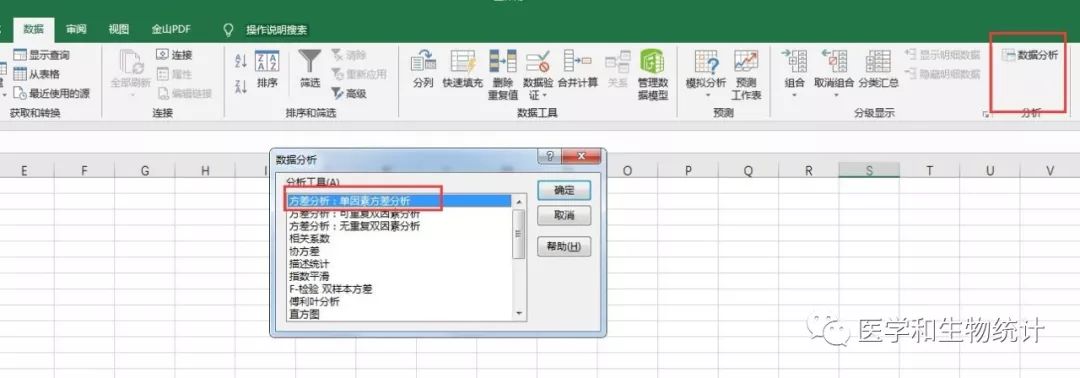The height and width of the screenshot is (378, 1080).
Task: Click the Tell Me search box (操作说明搜索)
Action: point(277,30)
